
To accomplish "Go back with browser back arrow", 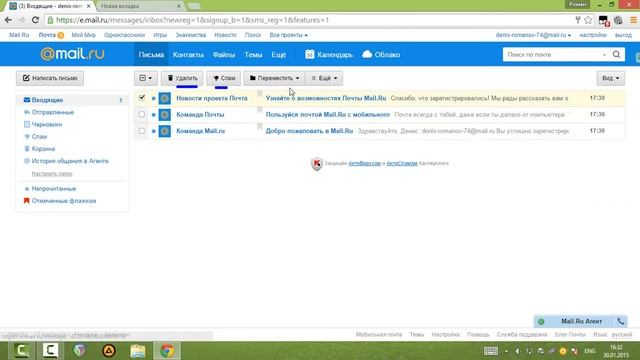I will pos(8,20).
